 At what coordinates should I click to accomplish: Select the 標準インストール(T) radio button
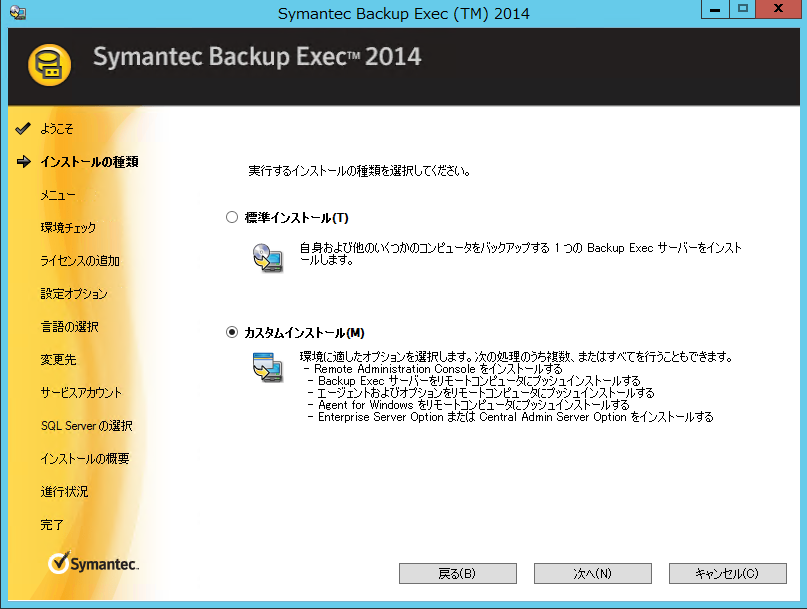(x=232, y=217)
